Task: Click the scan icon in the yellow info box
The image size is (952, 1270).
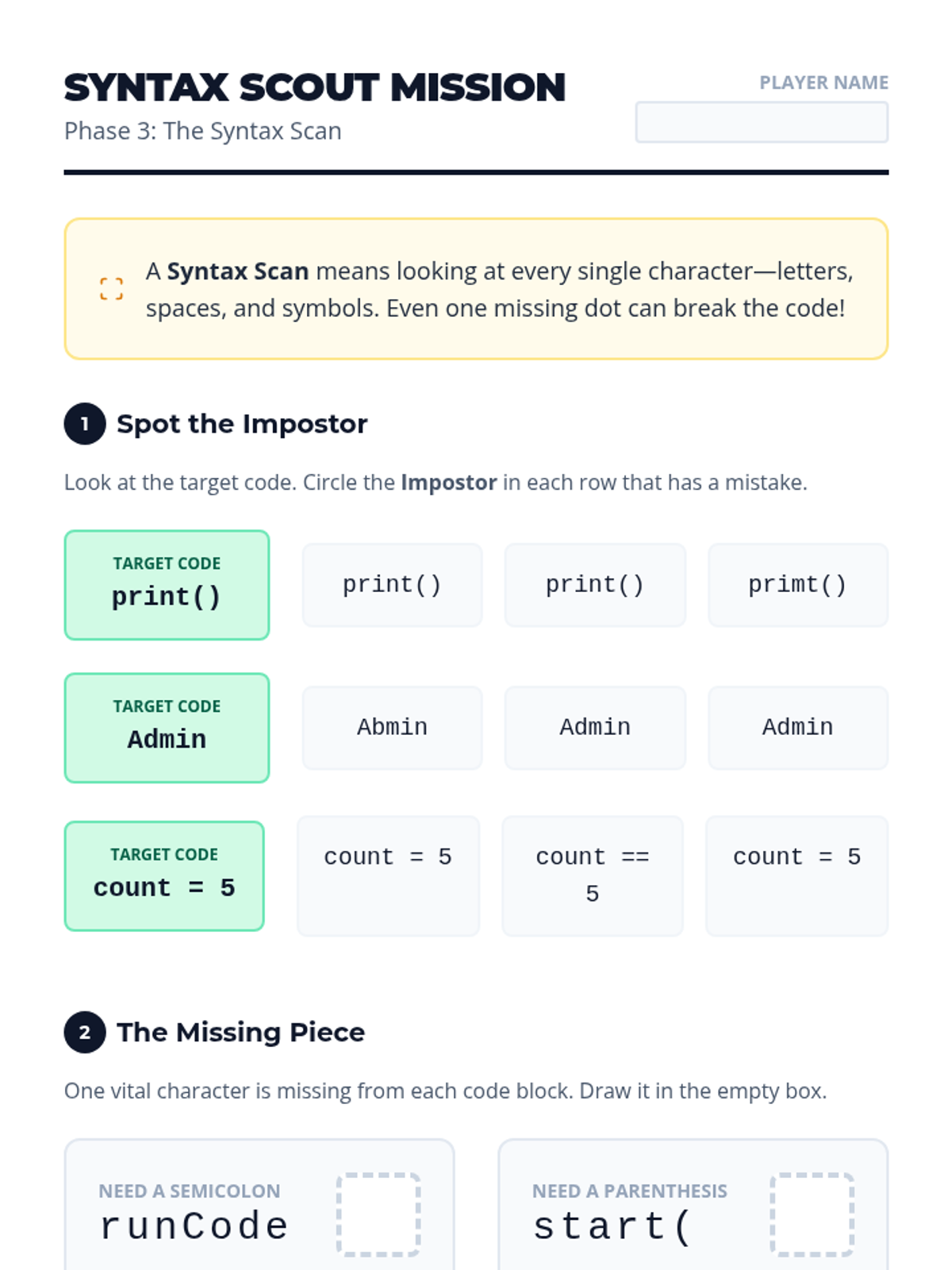Action: [x=111, y=289]
